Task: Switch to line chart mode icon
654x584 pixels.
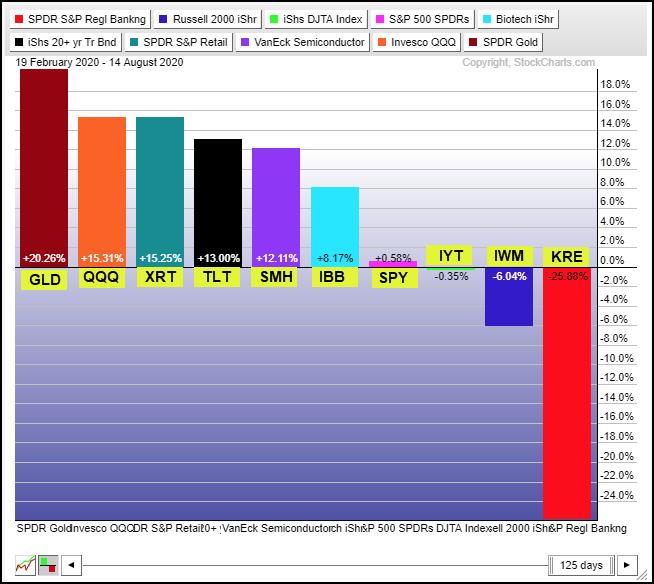Action: (x=26, y=565)
